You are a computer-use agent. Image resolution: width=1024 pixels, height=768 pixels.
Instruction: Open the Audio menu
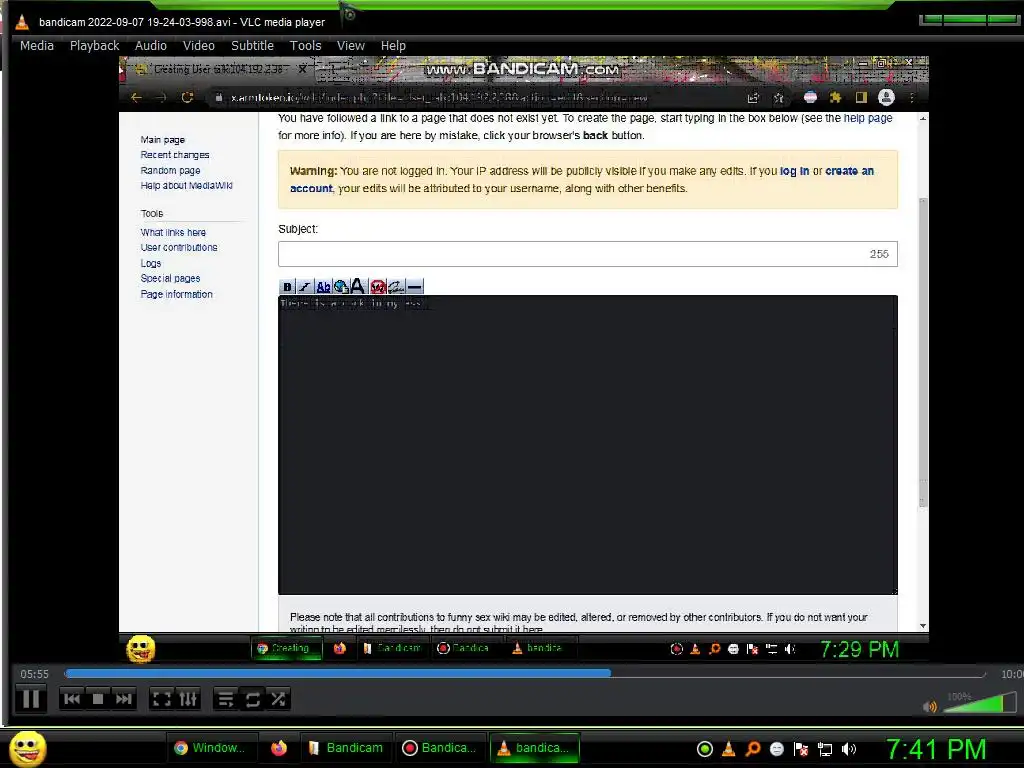tap(151, 46)
